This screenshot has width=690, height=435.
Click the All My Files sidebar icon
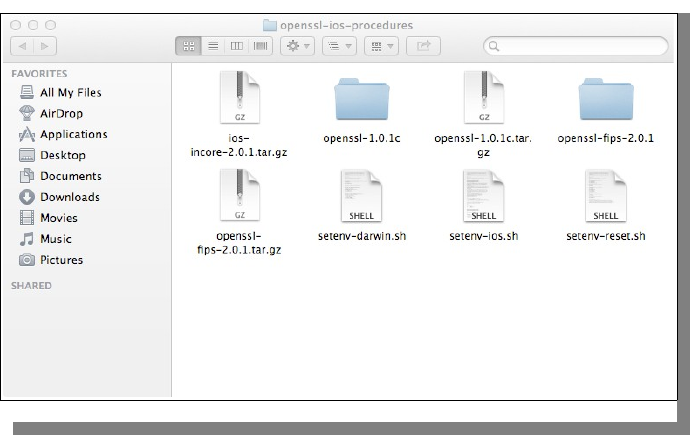[x=27, y=92]
